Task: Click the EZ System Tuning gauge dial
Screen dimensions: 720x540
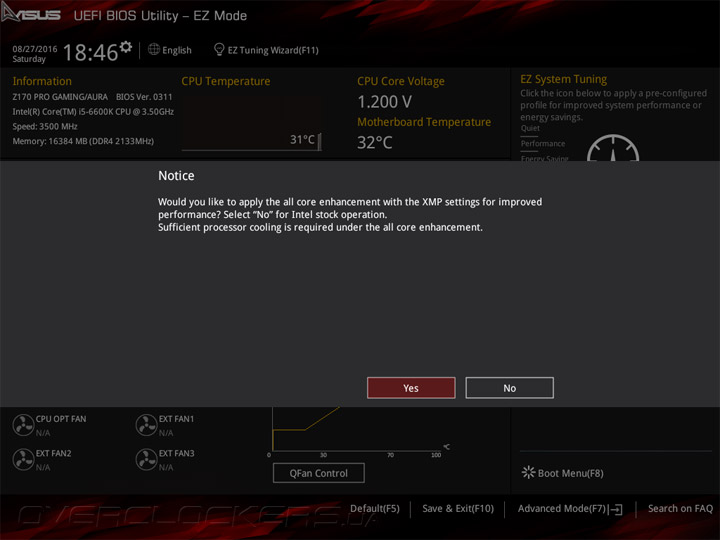Action: [x=613, y=148]
